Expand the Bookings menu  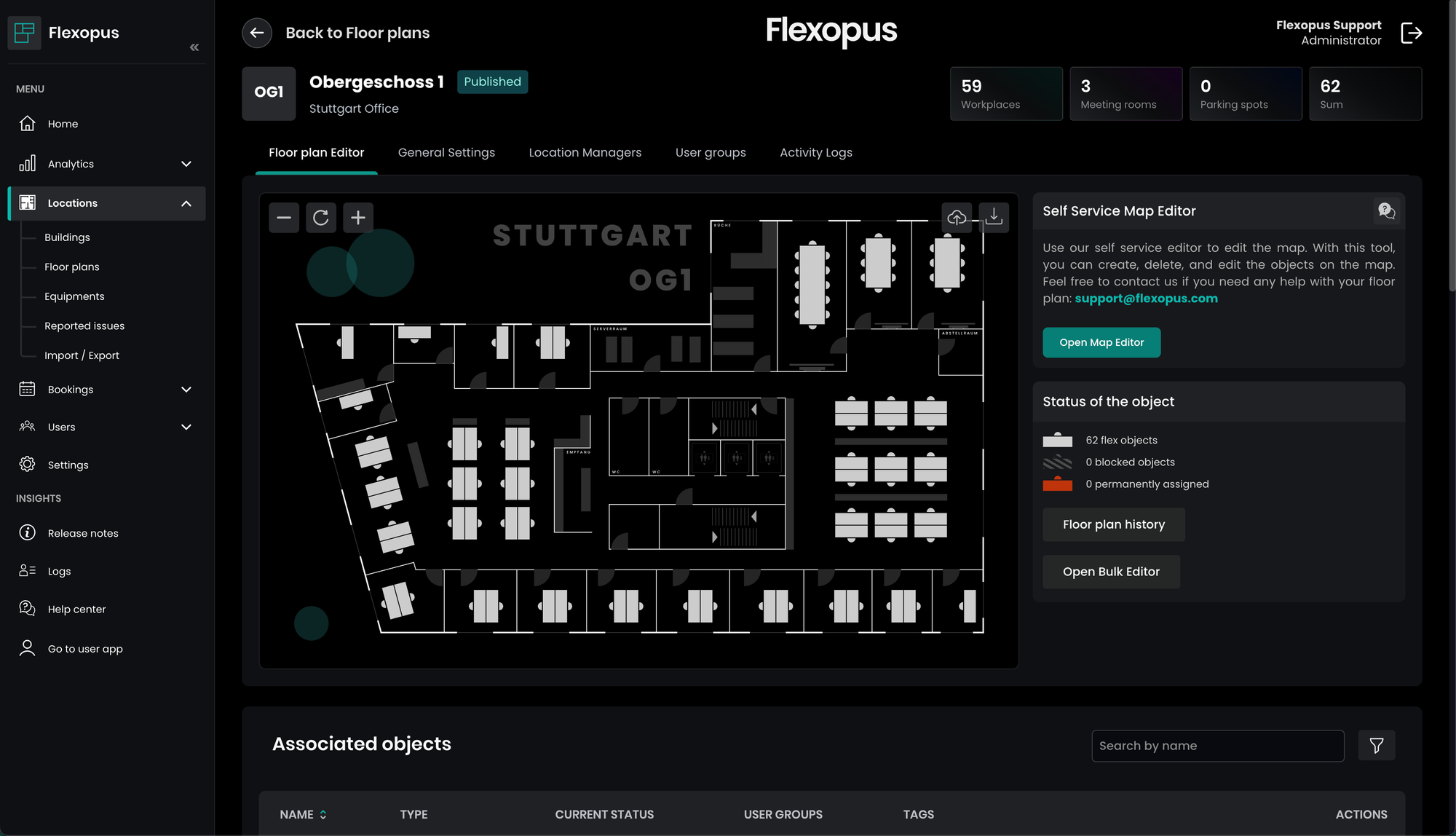[186, 390]
